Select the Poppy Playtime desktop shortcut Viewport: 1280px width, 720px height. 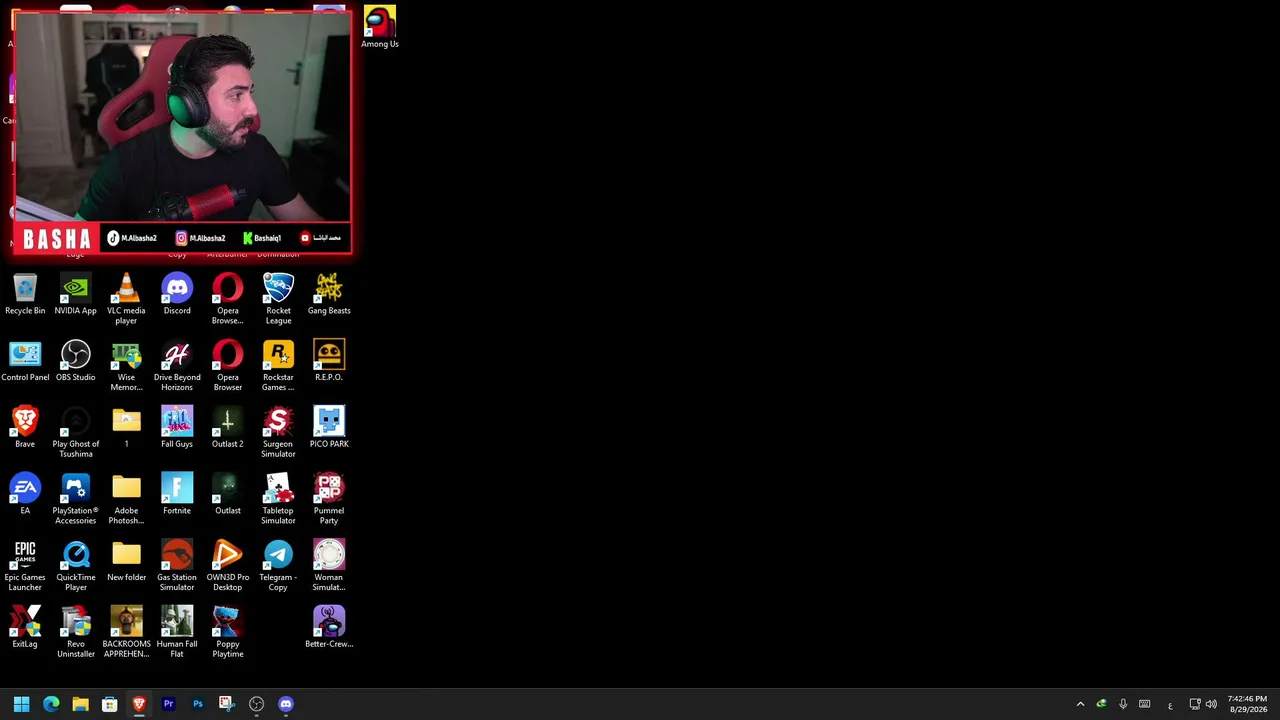pyautogui.click(x=228, y=632)
